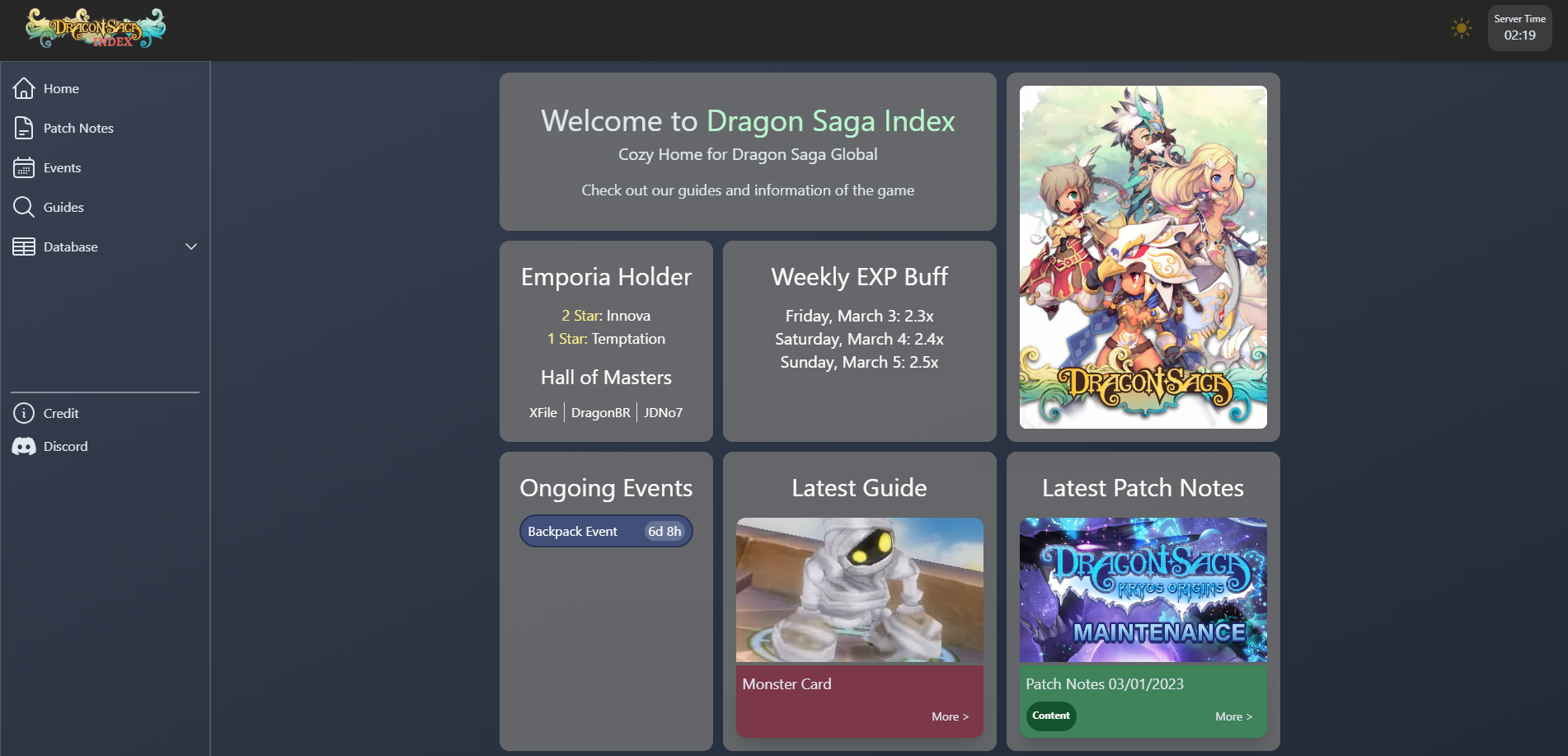
Task: Click the Content tag on patch notes
Action: (1051, 716)
